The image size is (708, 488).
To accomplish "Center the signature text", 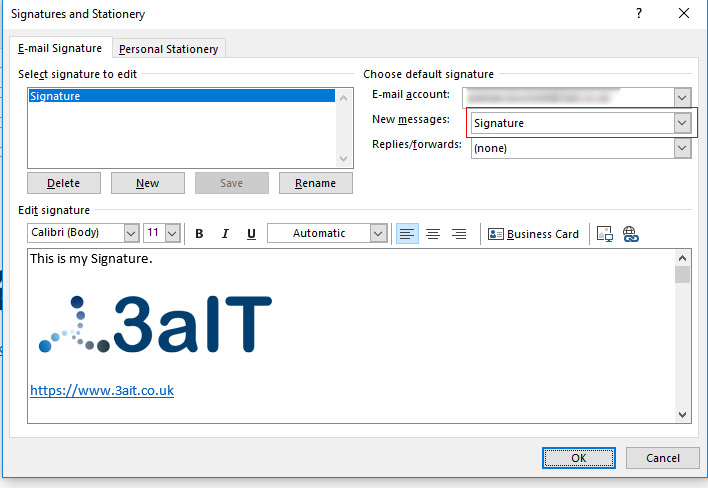I will point(433,233).
